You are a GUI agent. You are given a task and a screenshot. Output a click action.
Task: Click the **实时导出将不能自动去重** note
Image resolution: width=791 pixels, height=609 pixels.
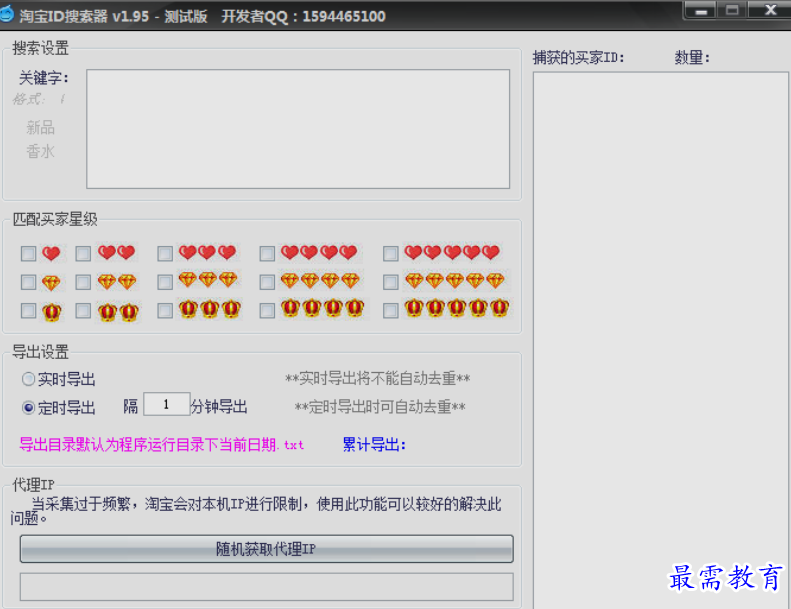(x=377, y=378)
